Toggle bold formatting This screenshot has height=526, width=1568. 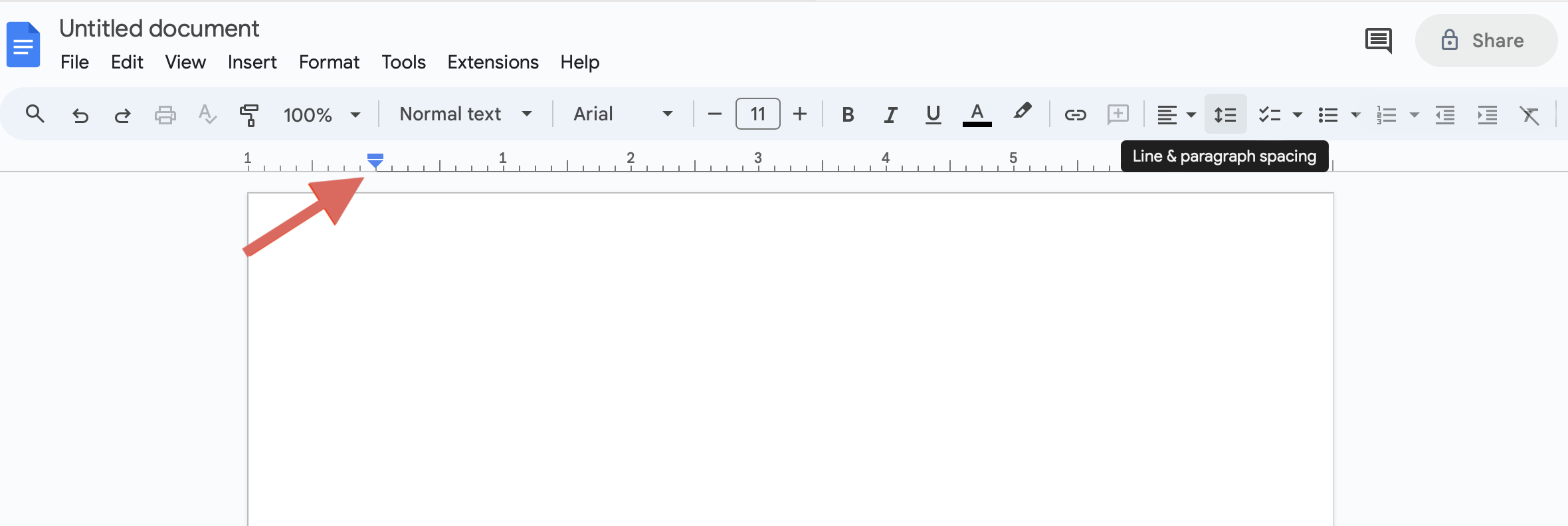tap(848, 114)
